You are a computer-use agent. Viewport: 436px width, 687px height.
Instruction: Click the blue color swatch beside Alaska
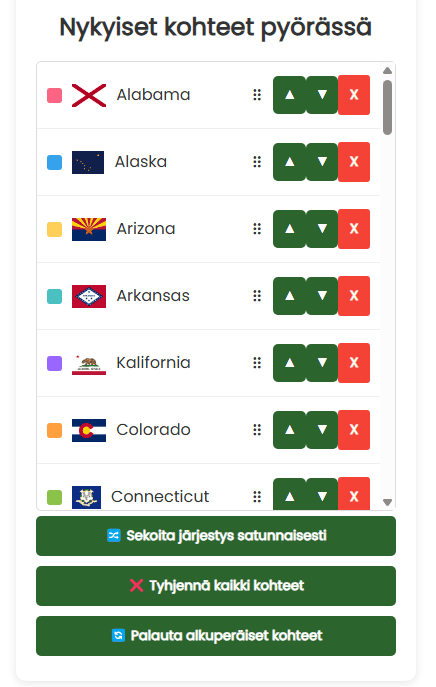tap(54, 162)
